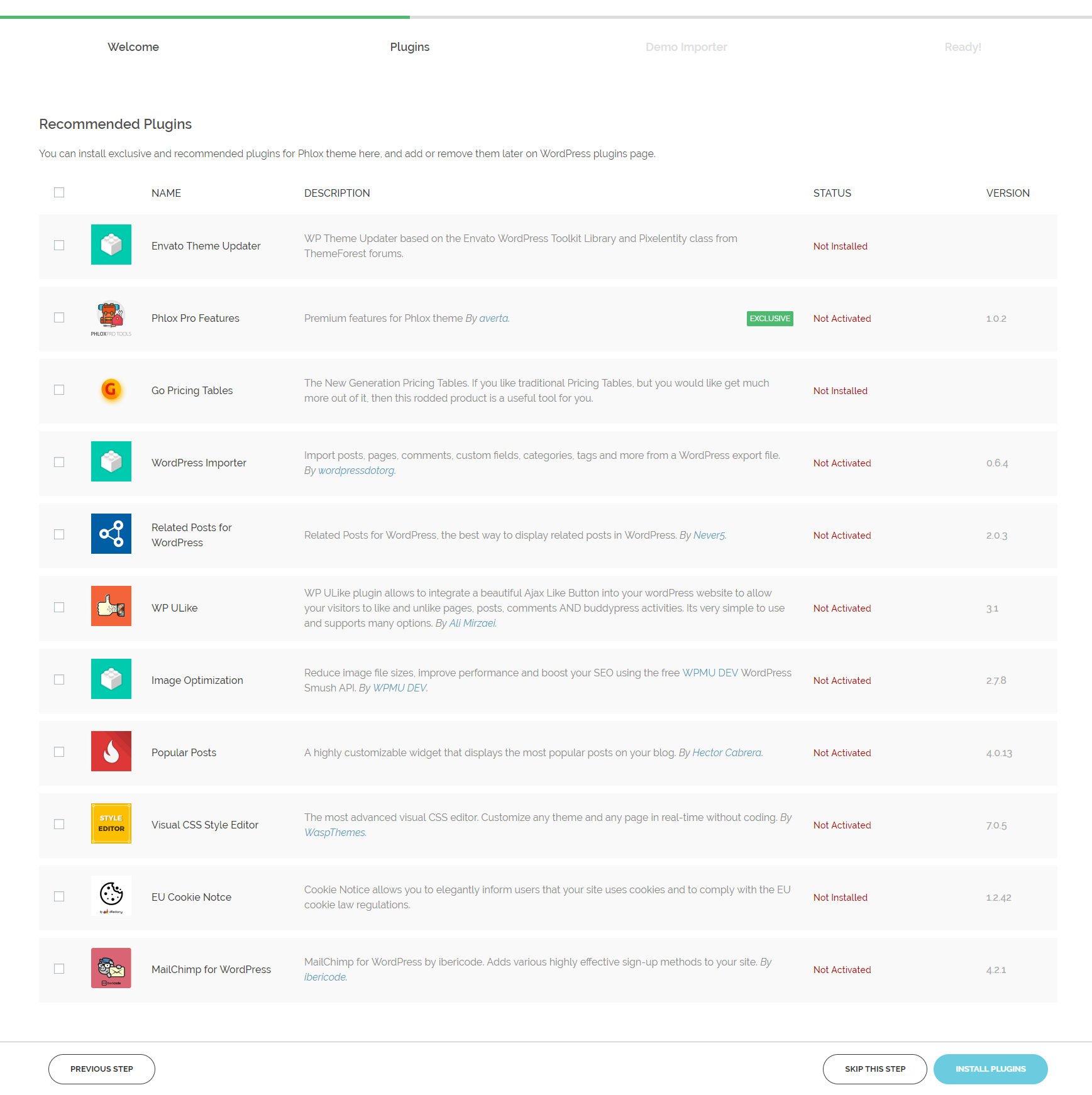This screenshot has height=1095, width=1092.
Task: Open the averta author link
Action: pyautogui.click(x=494, y=319)
